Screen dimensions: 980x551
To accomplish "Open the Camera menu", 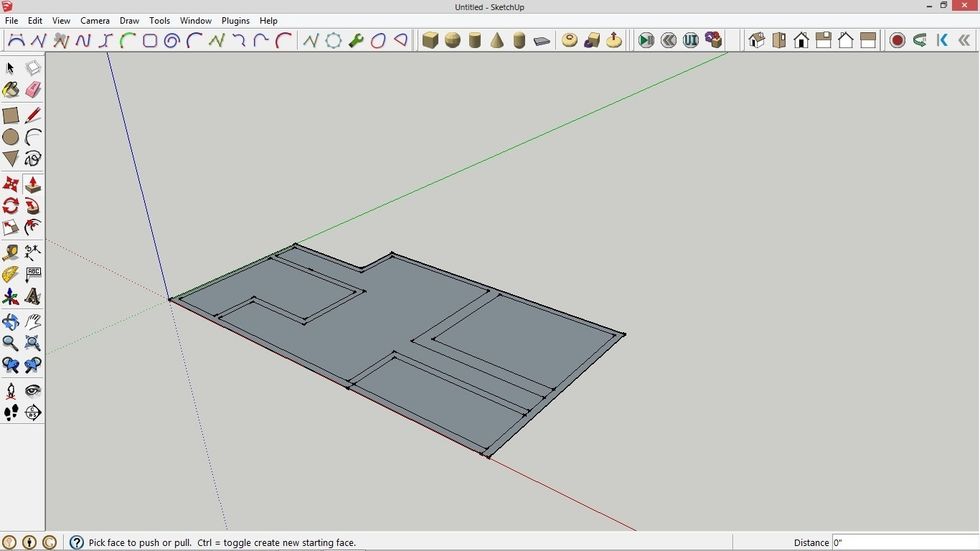I will click(x=95, y=20).
